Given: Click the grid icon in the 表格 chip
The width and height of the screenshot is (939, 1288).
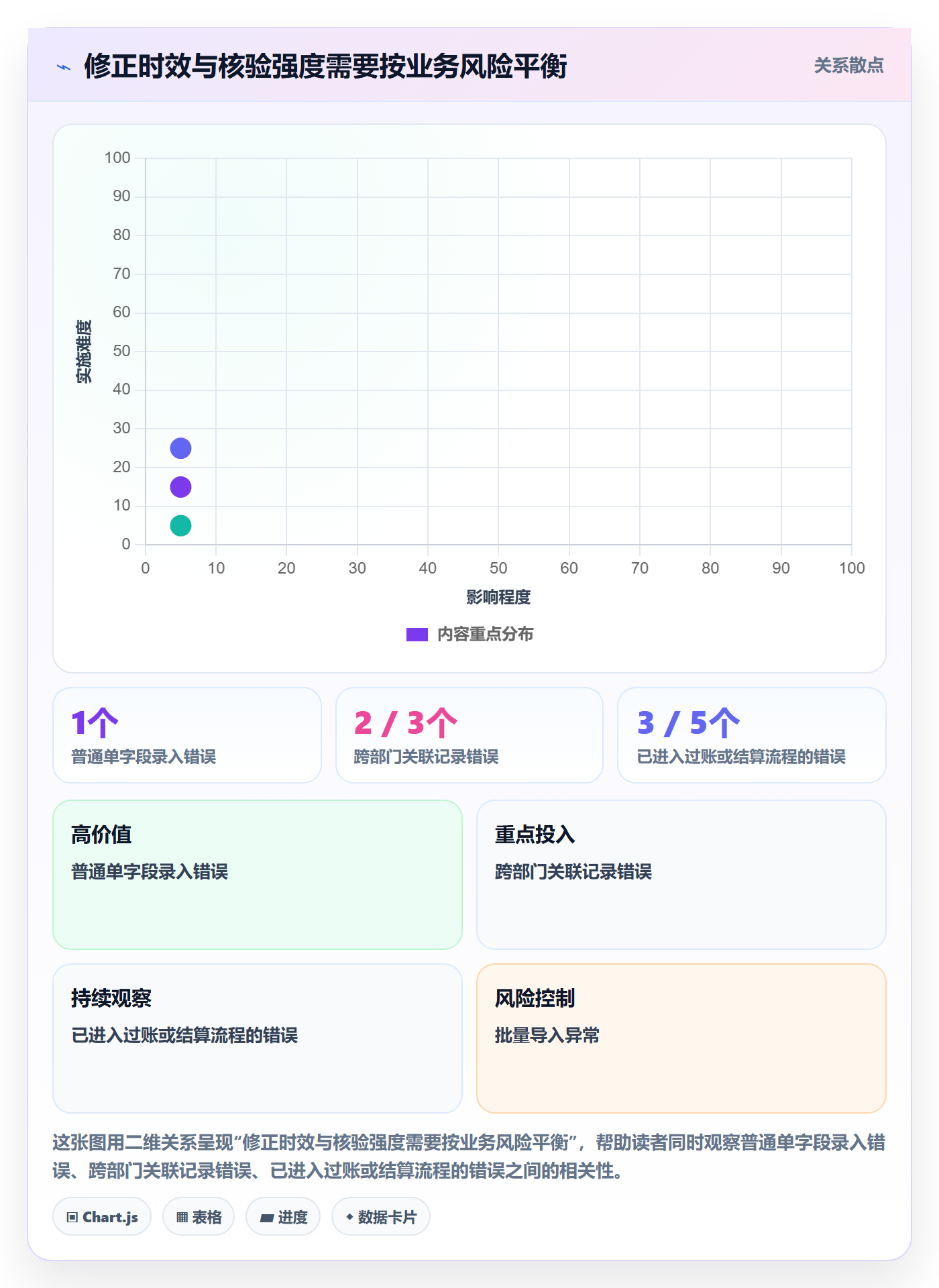Looking at the screenshot, I should pyautogui.click(x=182, y=1218).
